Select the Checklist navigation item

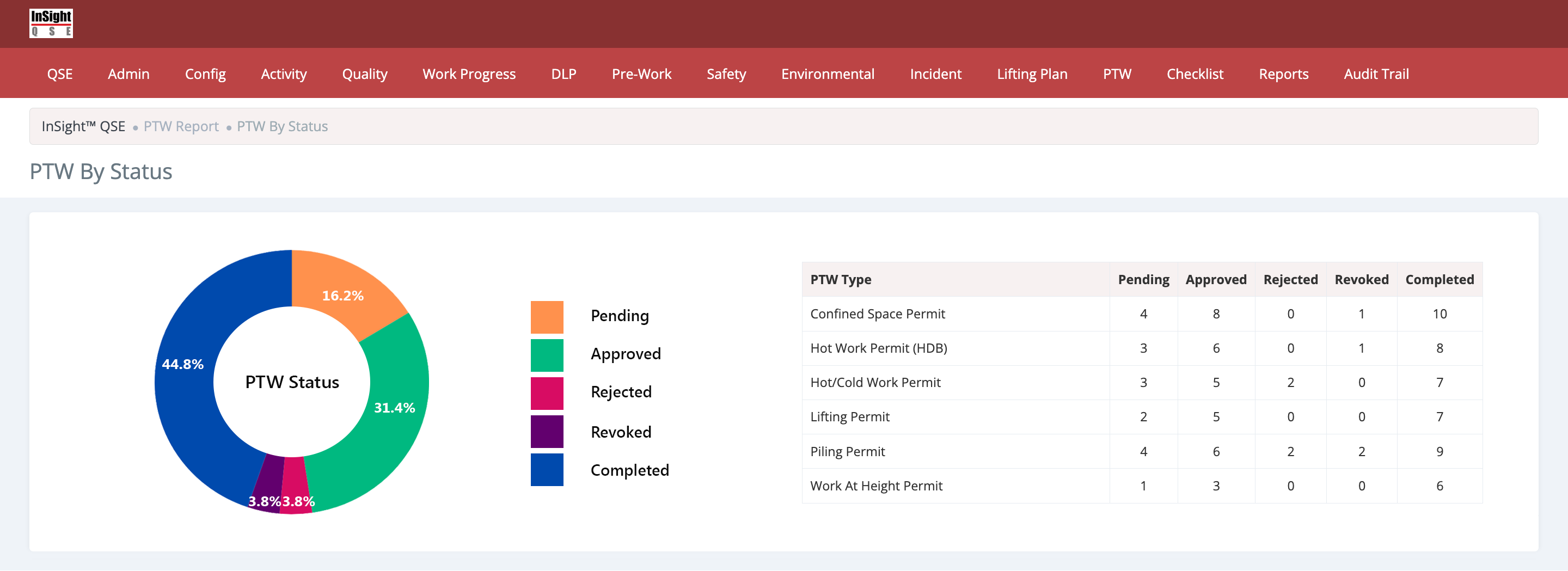click(x=1195, y=74)
